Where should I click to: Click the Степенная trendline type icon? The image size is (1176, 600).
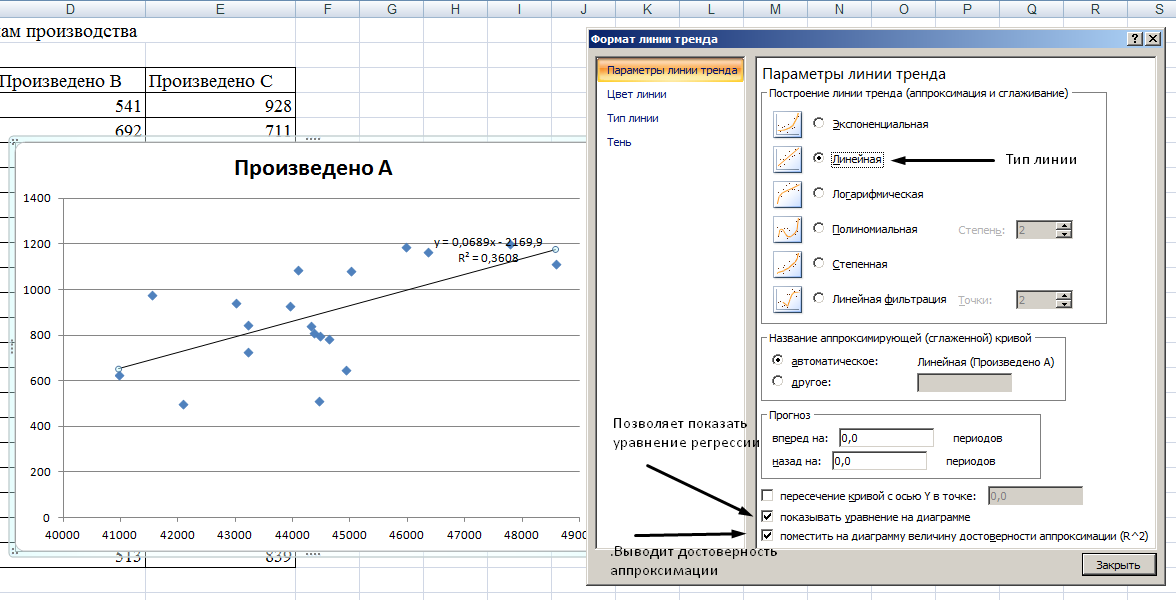click(x=788, y=264)
